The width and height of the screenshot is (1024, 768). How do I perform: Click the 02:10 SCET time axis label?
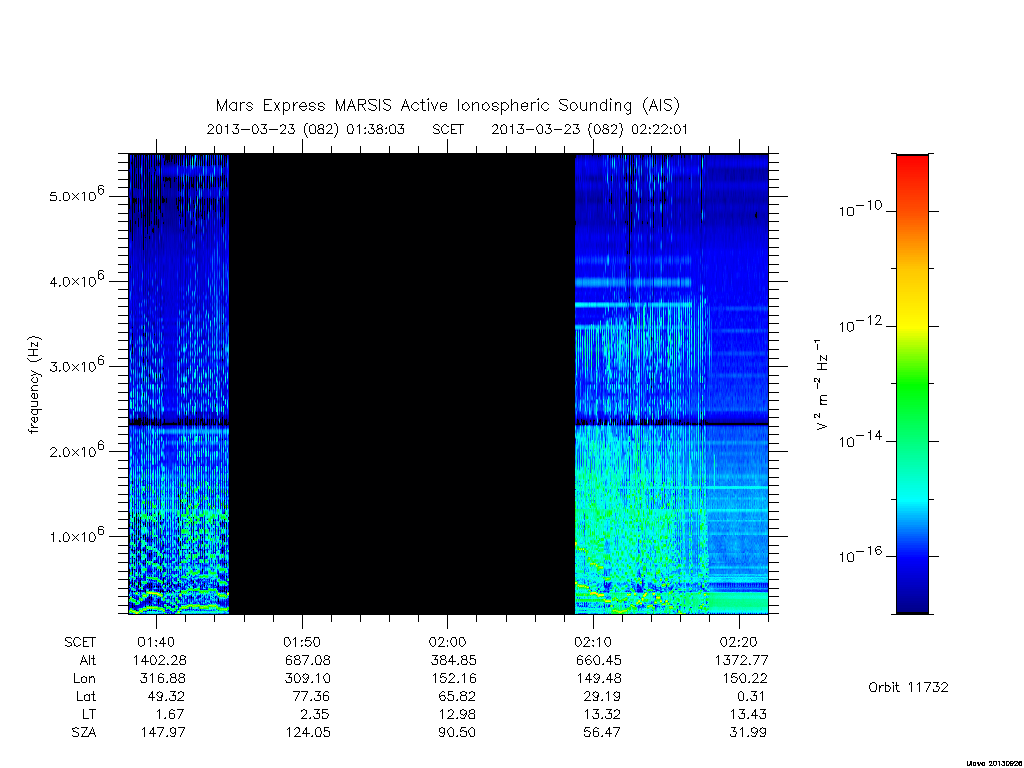pos(593,642)
